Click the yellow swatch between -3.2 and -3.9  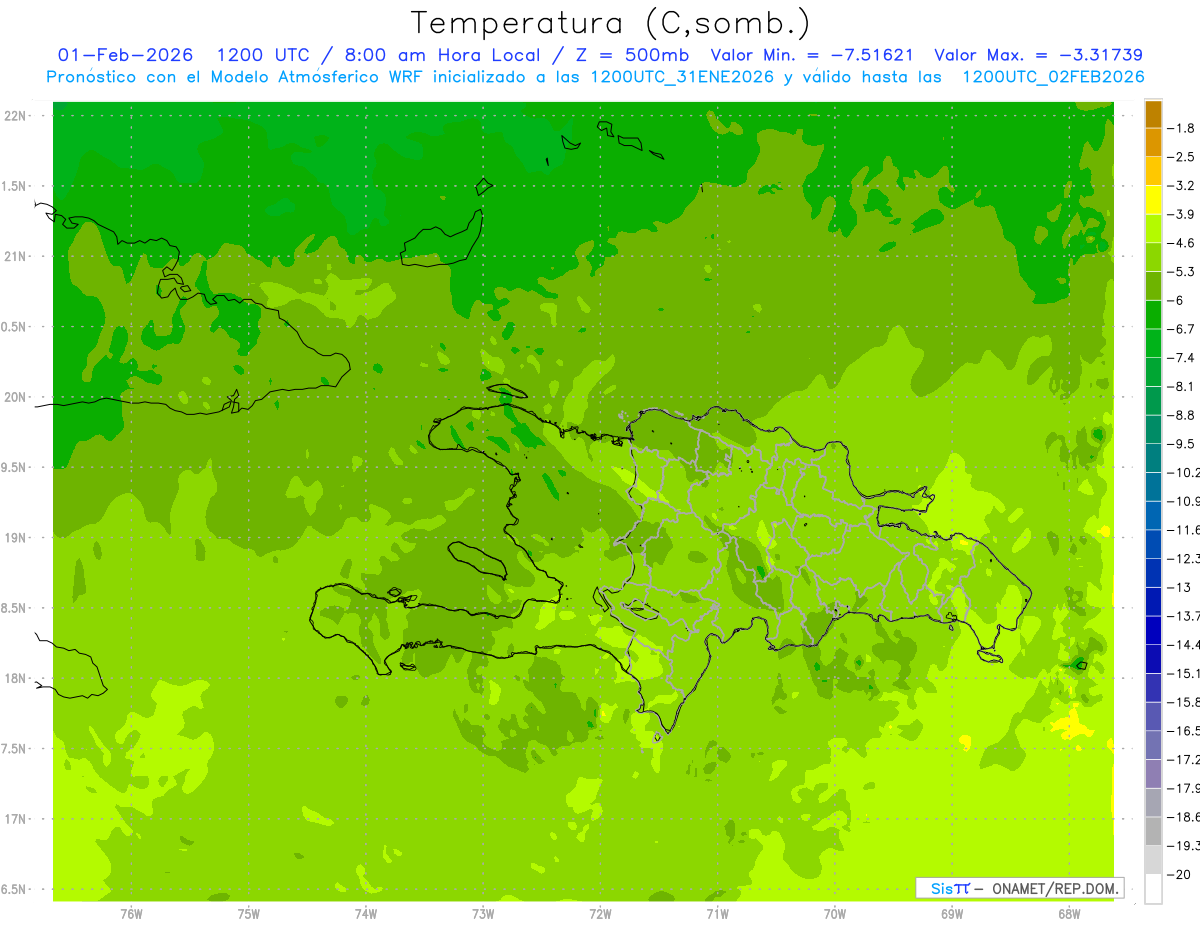pos(1153,200)
